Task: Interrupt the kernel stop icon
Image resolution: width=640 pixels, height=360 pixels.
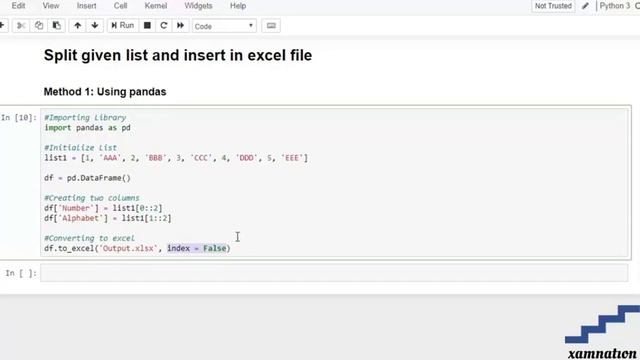Action: click(x=147, y=26)
